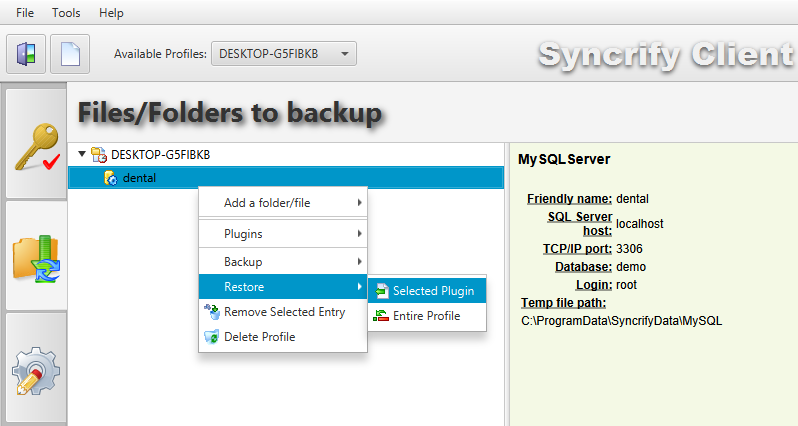Open the folder sync sidebar tab
798x426 pixels.
(x=35, y=258)
